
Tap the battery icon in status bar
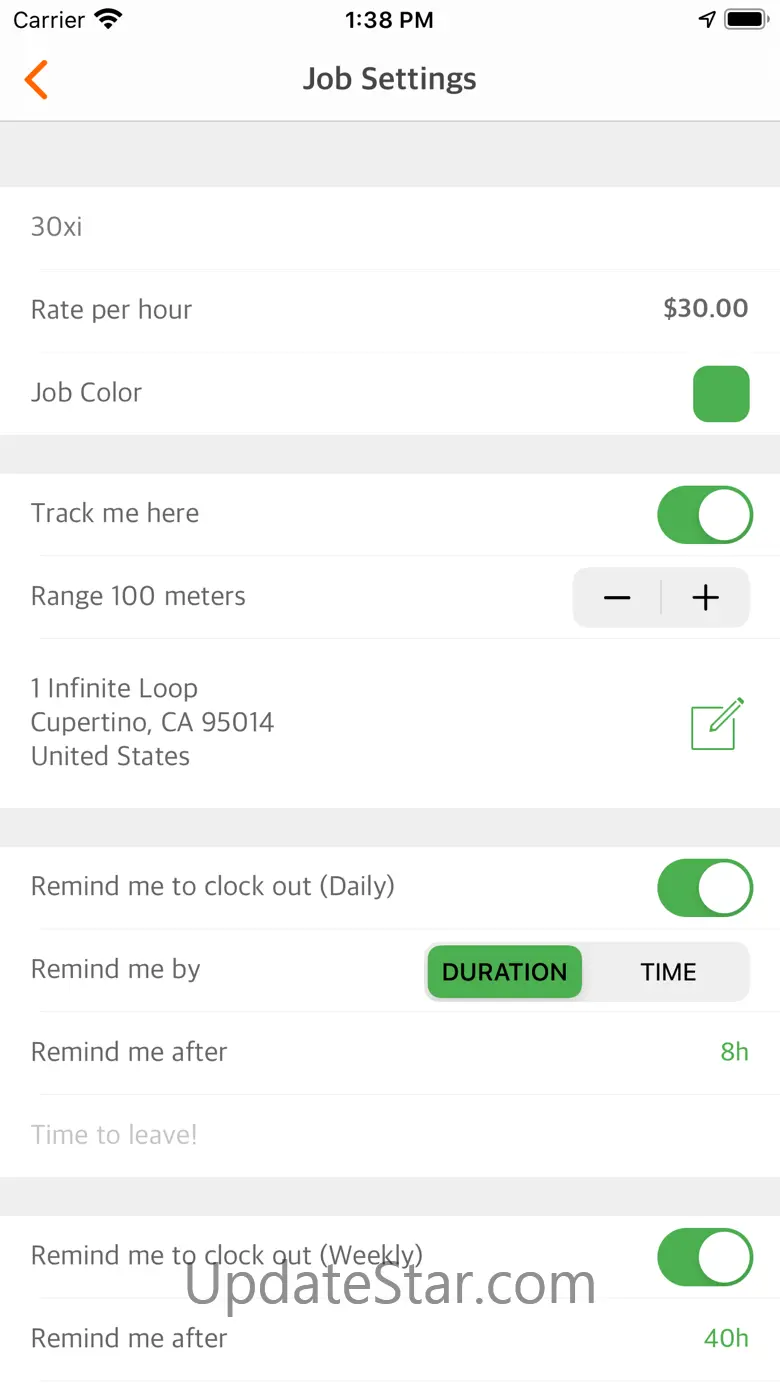(745, 20)
